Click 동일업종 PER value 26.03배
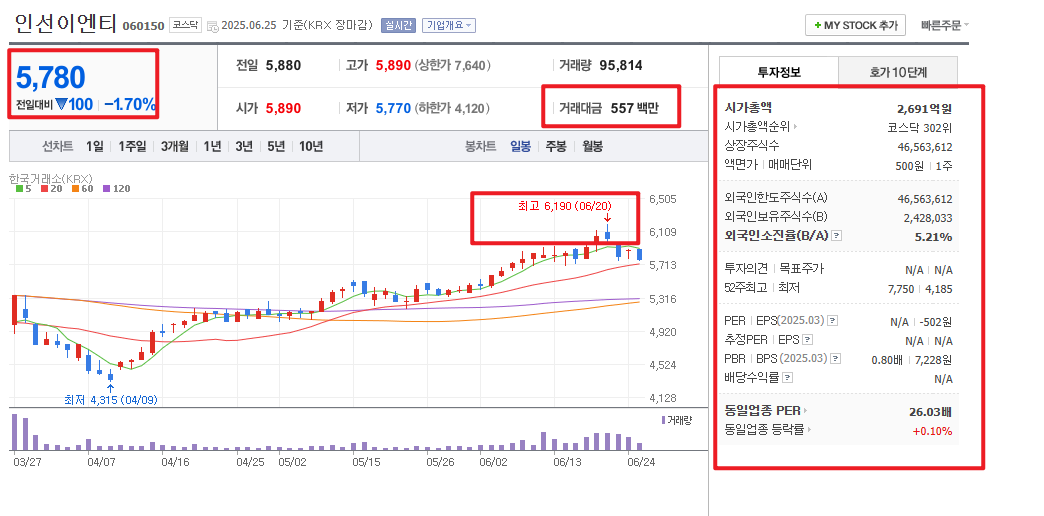 pos(931,411)
